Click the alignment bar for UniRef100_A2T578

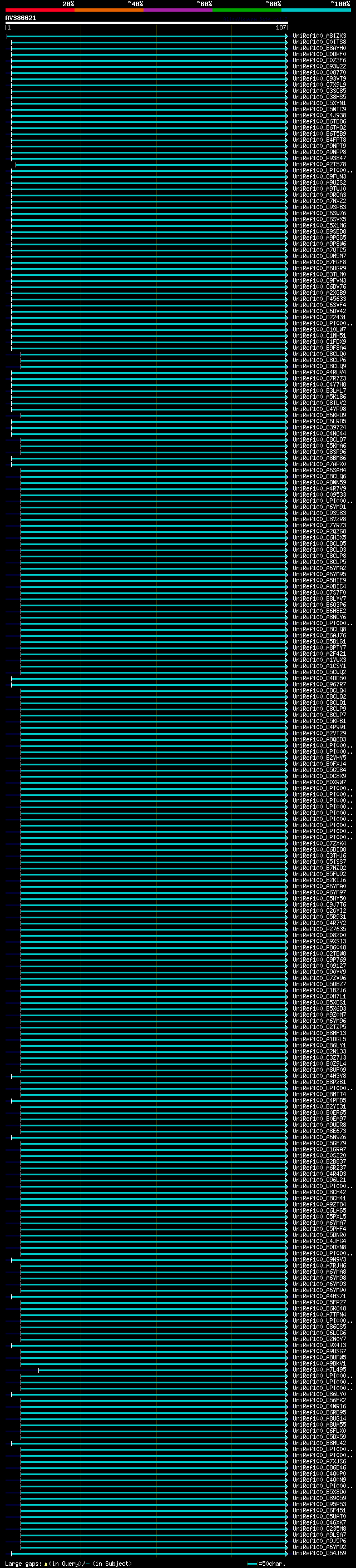click(151, 164)
